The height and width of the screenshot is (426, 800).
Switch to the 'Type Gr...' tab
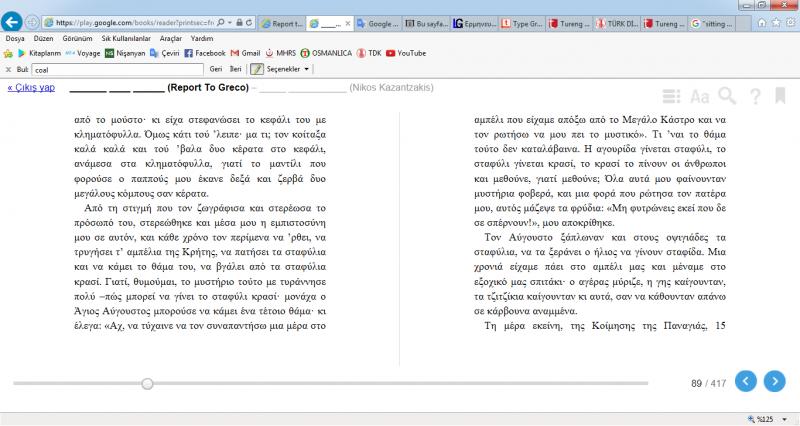pyautogui.click(x=522, y=23)
